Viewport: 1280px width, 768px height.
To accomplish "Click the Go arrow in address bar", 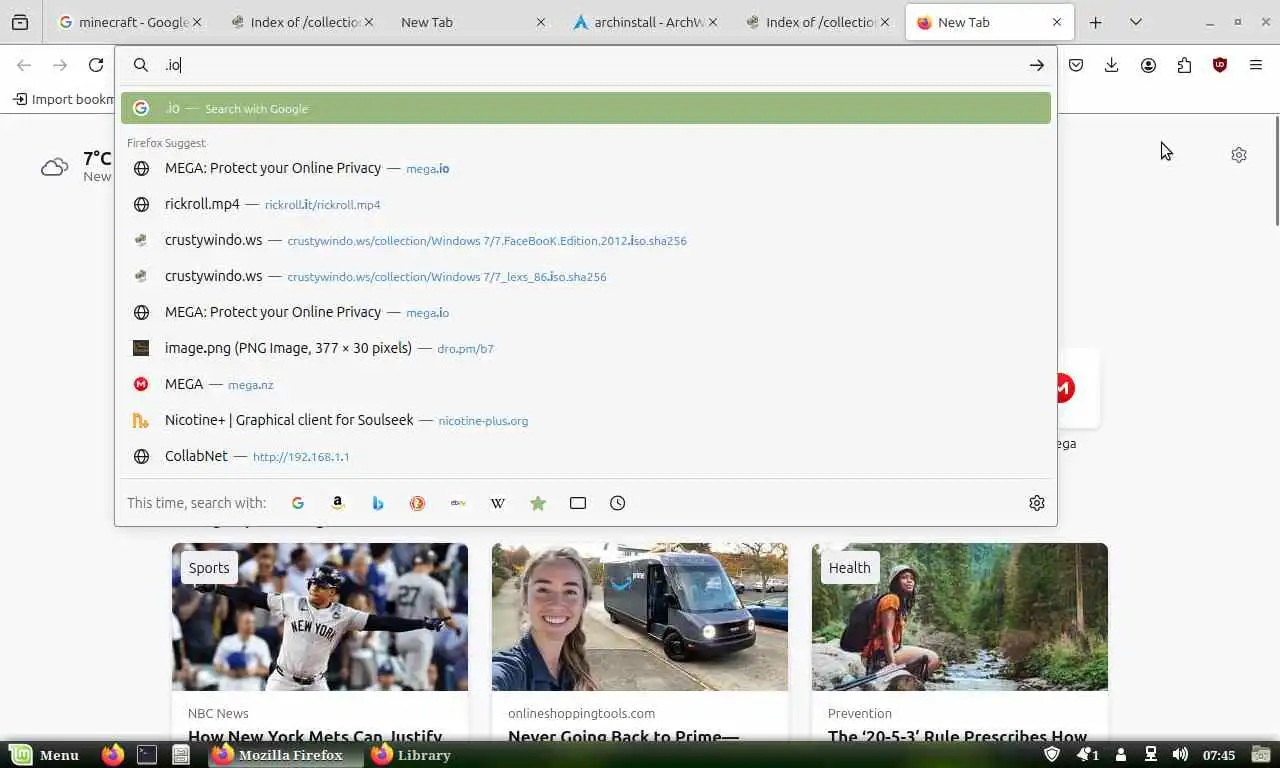I will (1036, 65).
